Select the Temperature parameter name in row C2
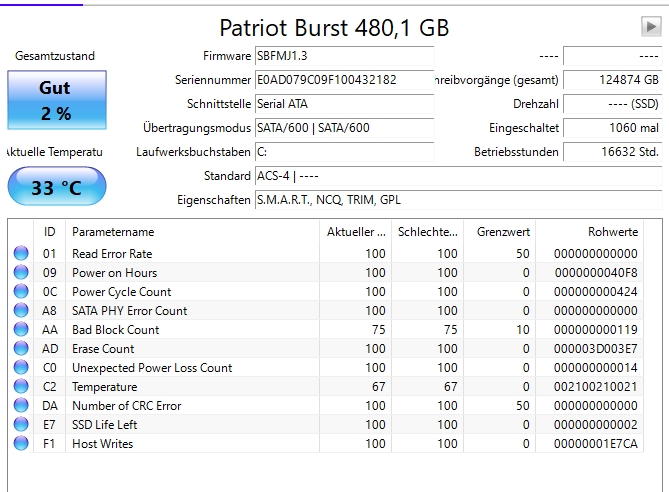This screenshot has width=669, height=492. tap(105, 387)
